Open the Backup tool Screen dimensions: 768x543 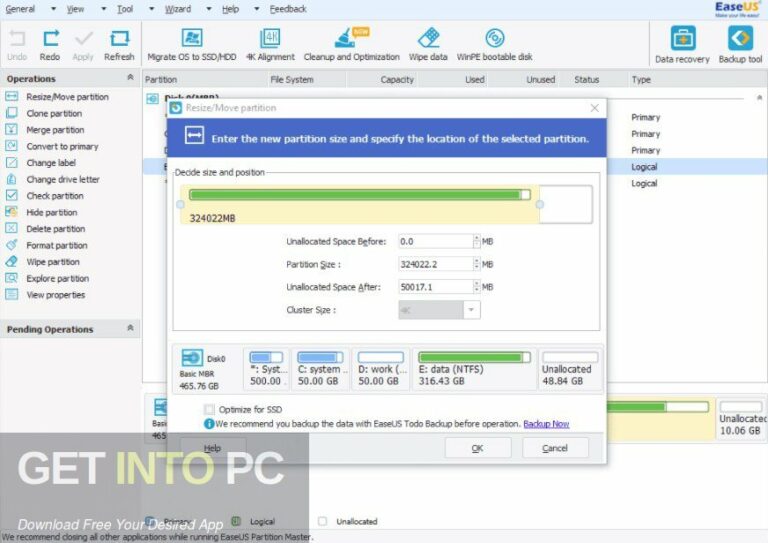click(740, 45)
